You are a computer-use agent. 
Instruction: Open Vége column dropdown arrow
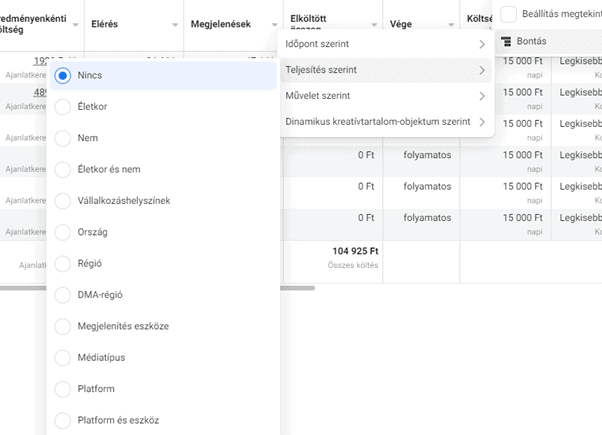coord(451,25)
